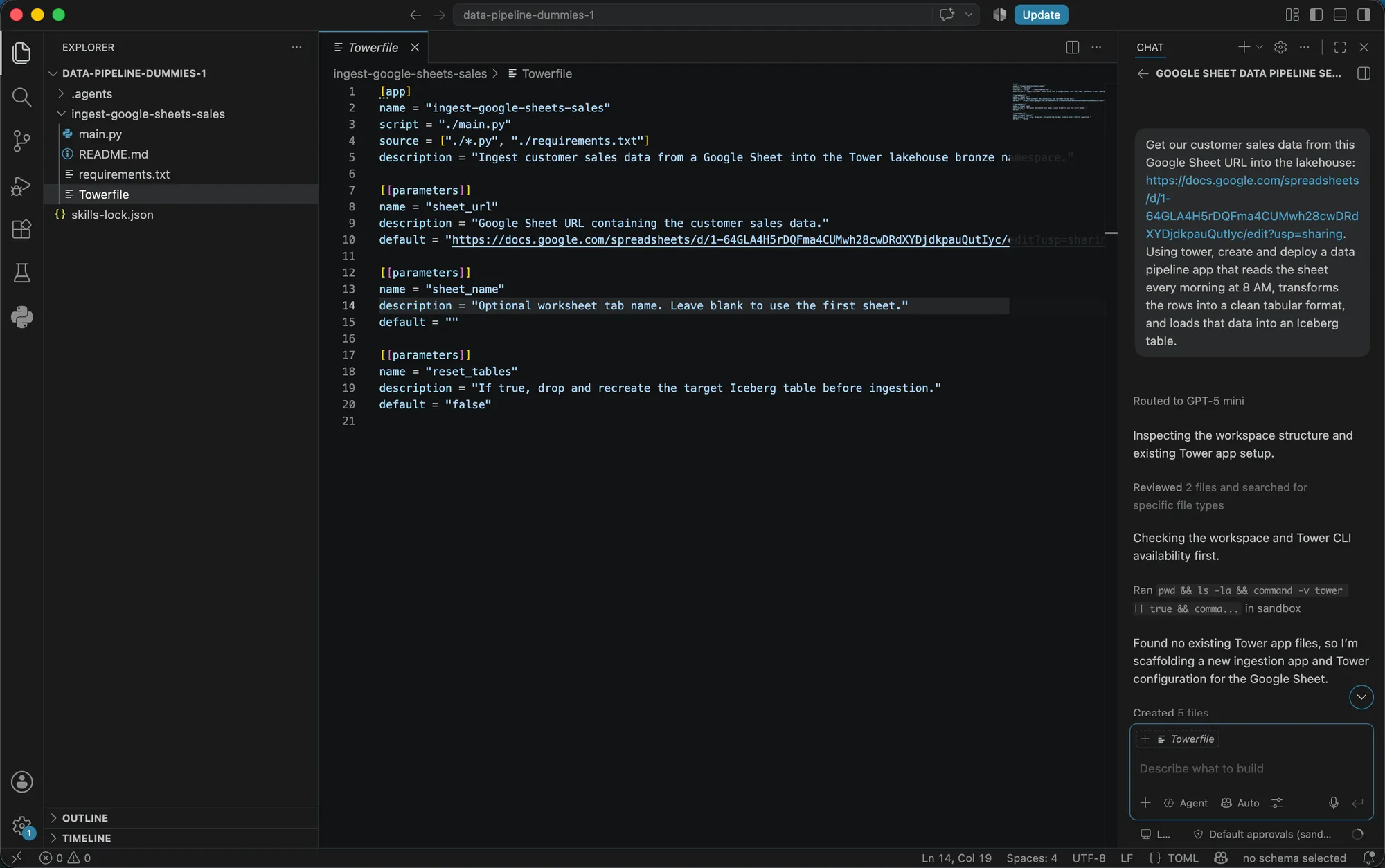The width and height of the screenshot is (1385, 868).
Task: Expand the OUTLINE section
Action: (x=181, y=818)
